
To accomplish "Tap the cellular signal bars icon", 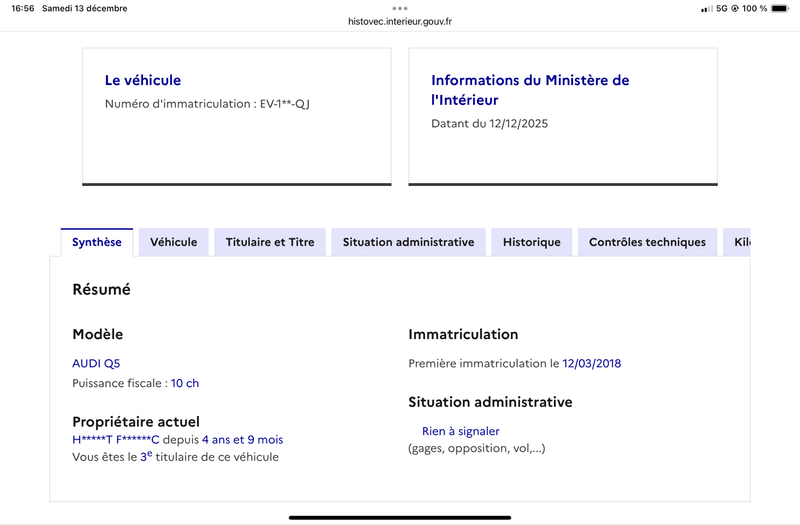I will pos(707,9).
